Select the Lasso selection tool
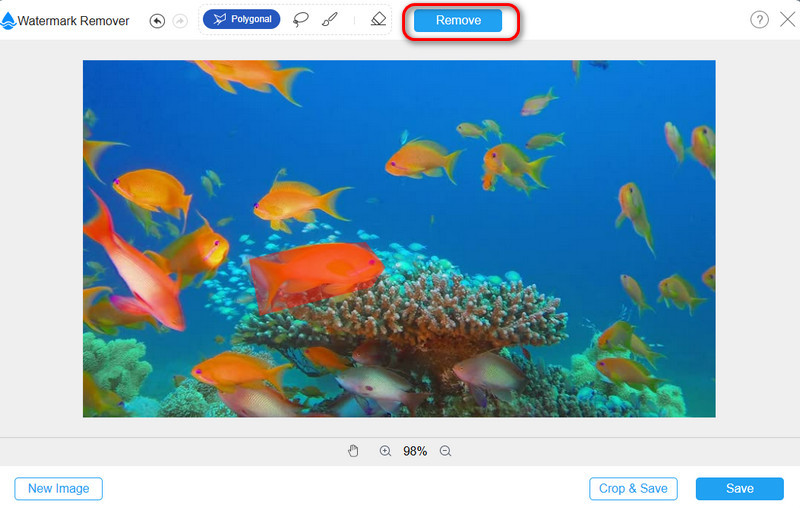 301,20
